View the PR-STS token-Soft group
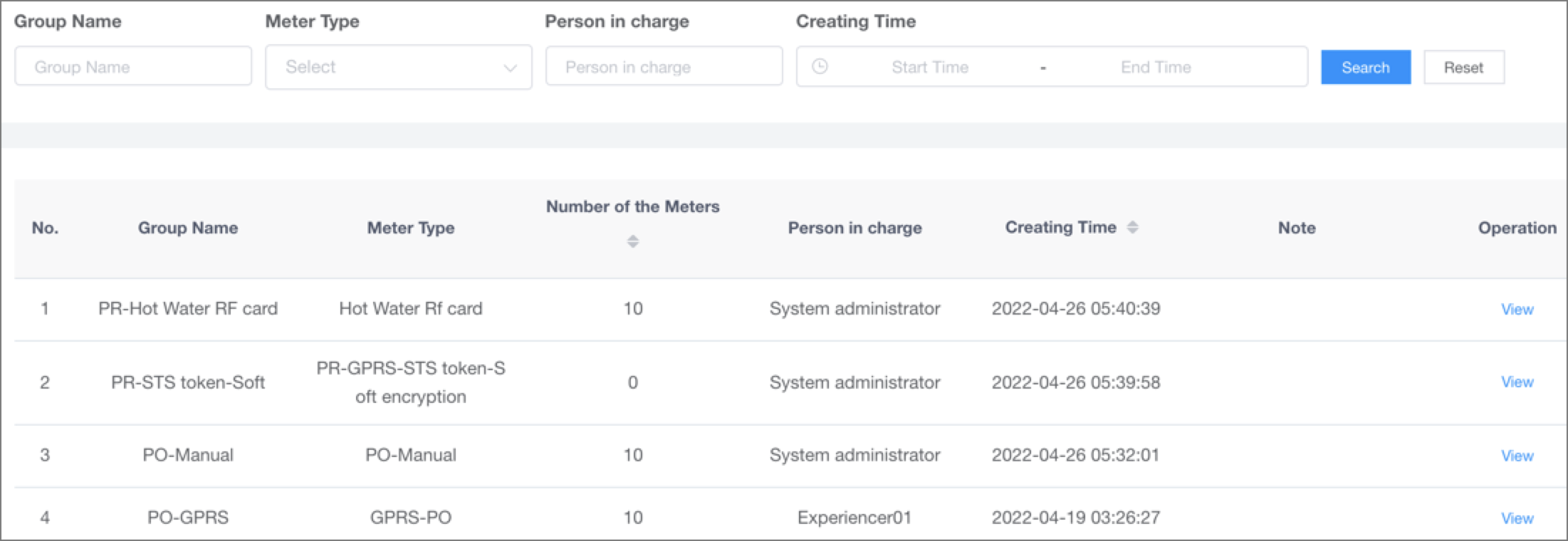Screen dimensions: 1568x541 [x=1517, y=382]
